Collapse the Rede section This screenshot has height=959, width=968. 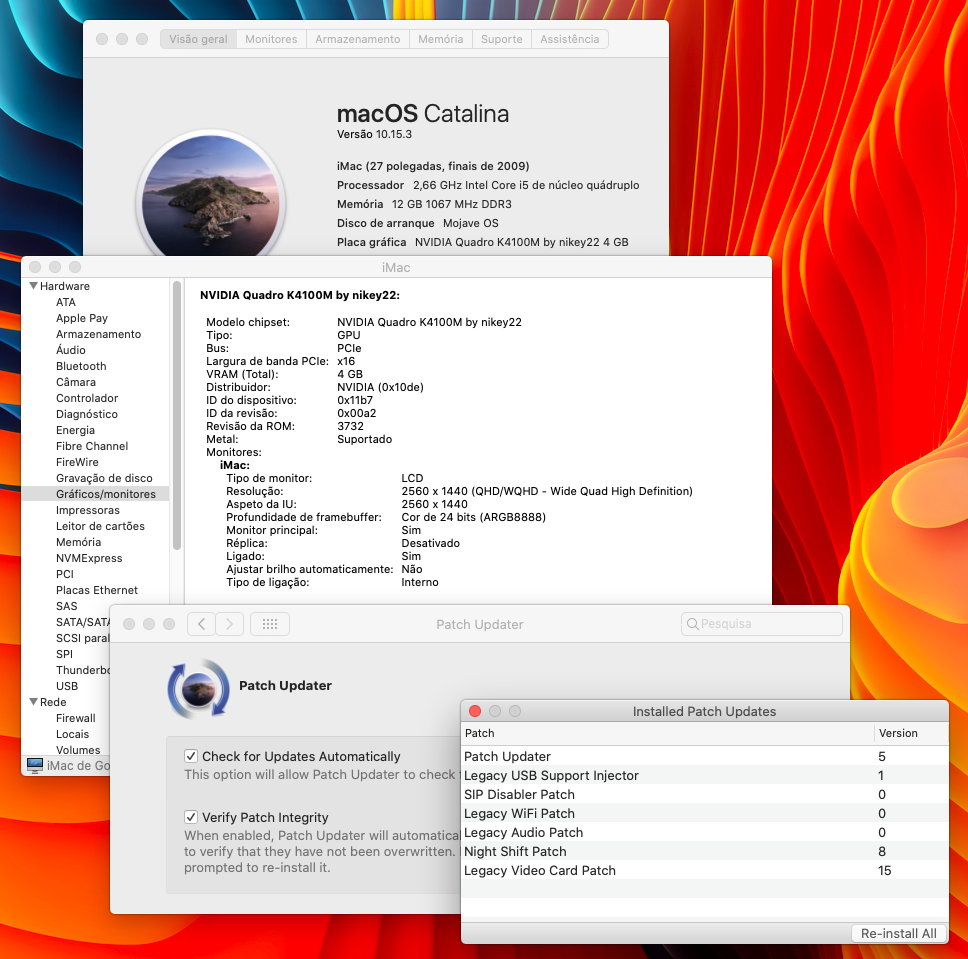(33, 702)
